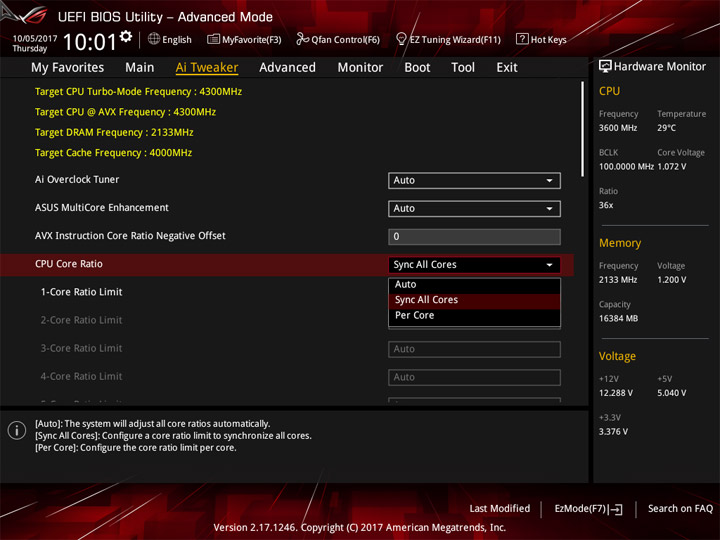Go to the Advanced tab
720x540 pixels.
tap(287, 68)
